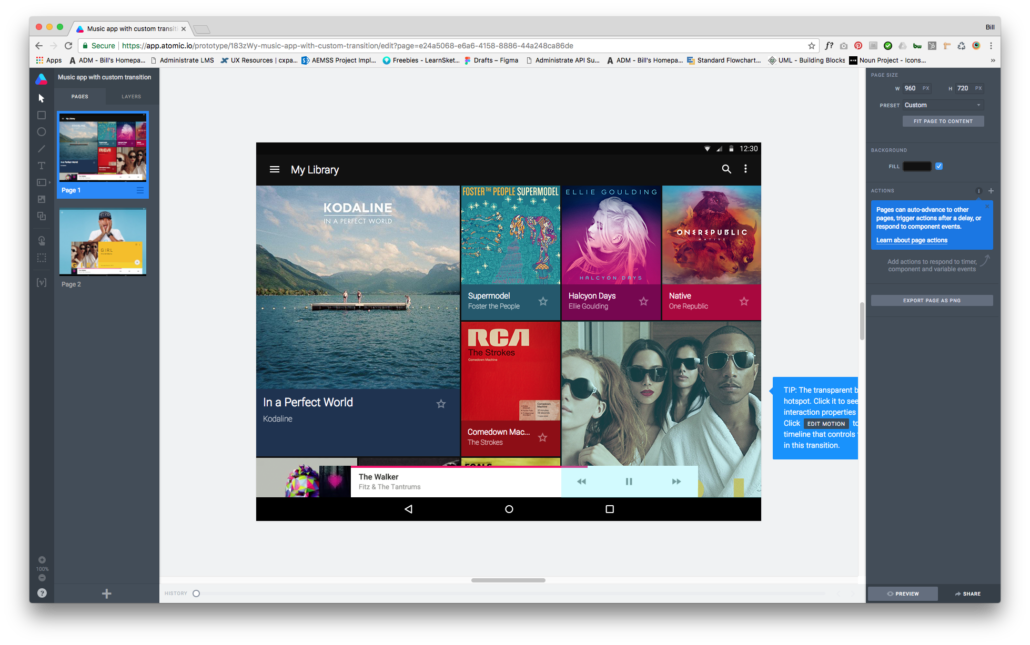Screen dimensions: 1030x645
Task: Select the Page 1 thumbnail
Action: pyautogui.click(x=102, y=148)
